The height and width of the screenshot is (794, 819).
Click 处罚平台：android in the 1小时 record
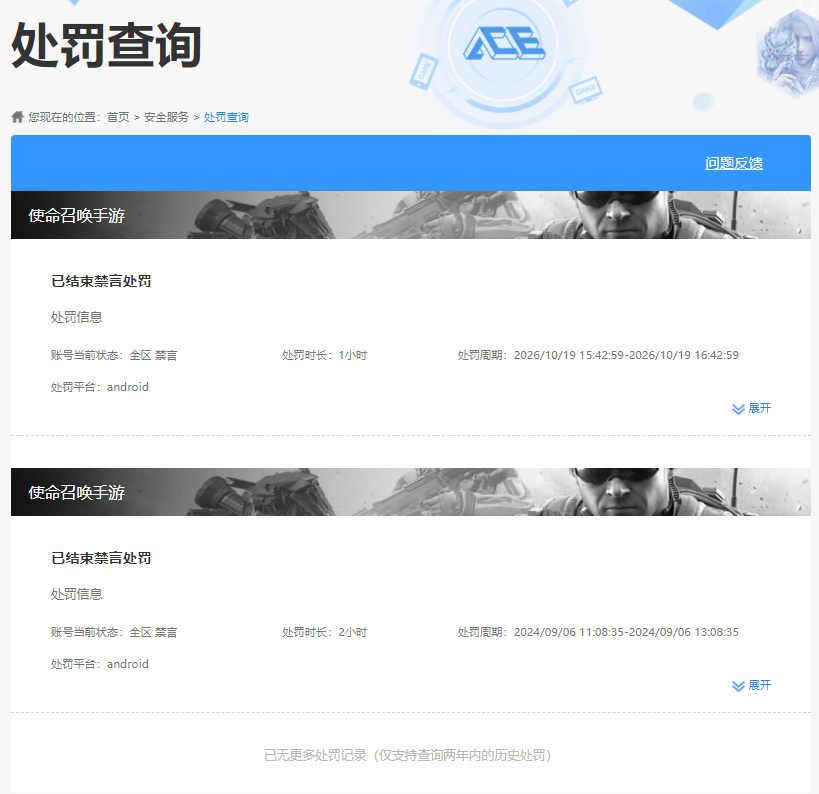[100, 387]
